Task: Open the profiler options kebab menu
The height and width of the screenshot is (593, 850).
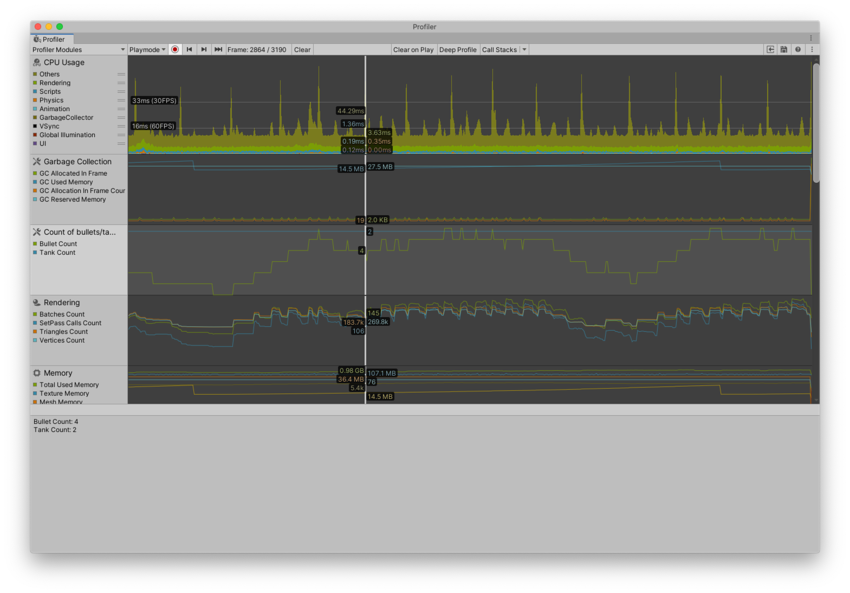Action: (812, 48)
